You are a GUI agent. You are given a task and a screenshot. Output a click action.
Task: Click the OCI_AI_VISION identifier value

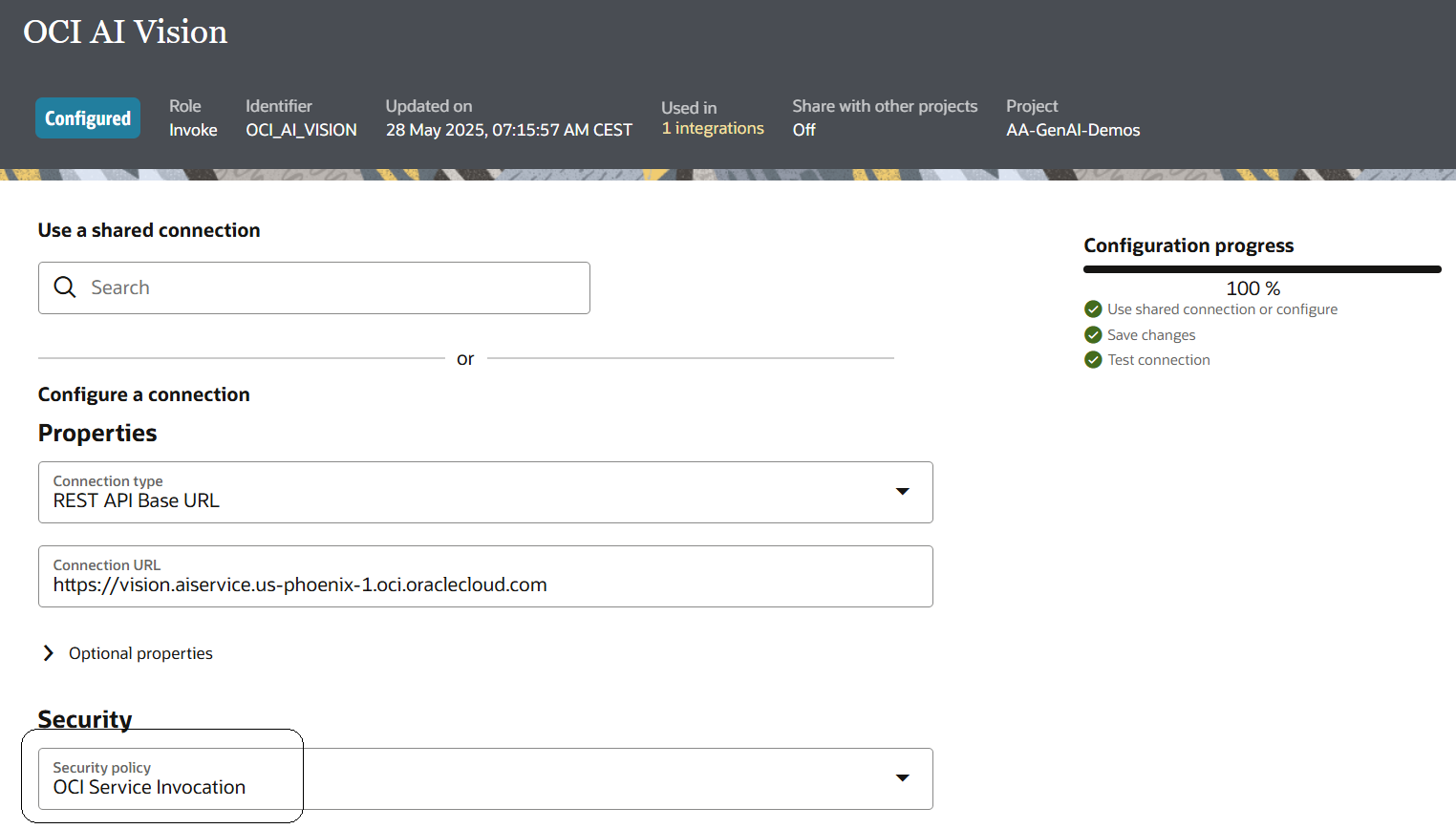pos(301,130)
